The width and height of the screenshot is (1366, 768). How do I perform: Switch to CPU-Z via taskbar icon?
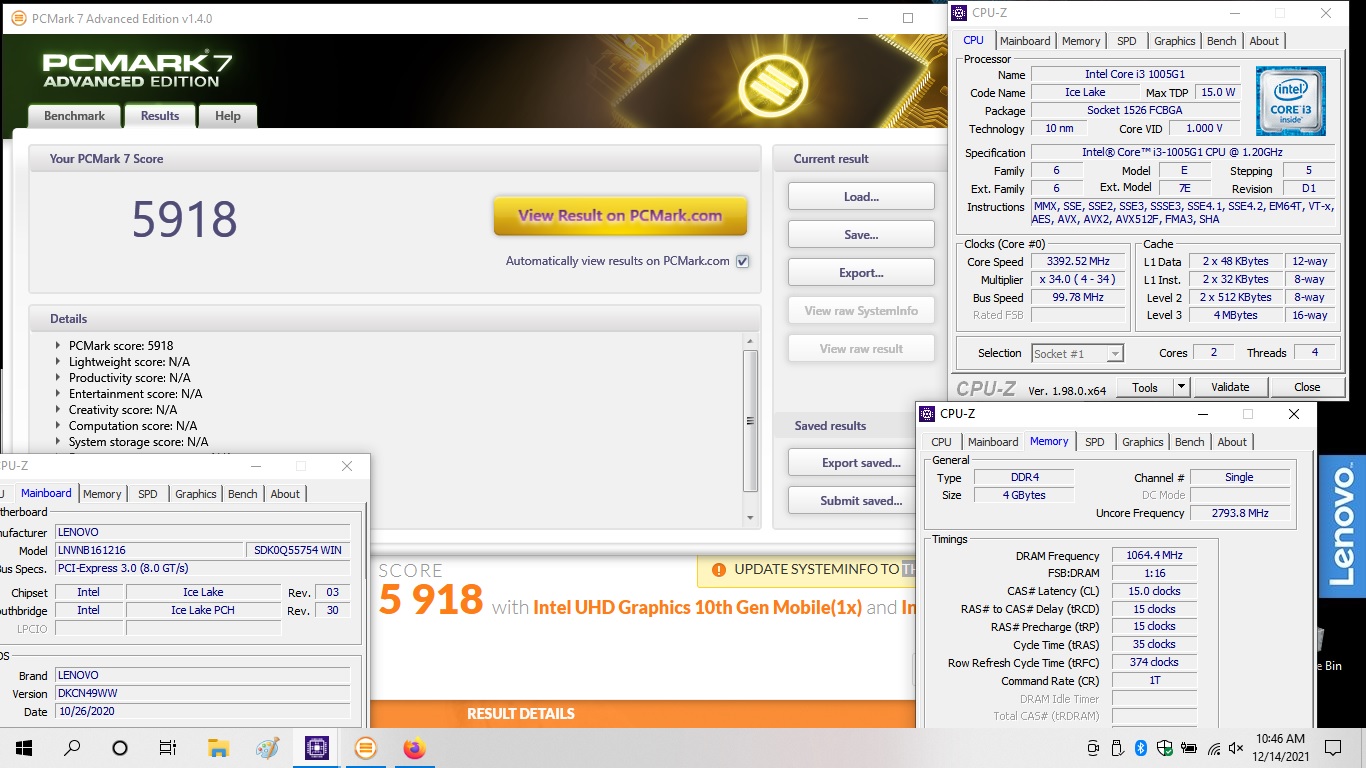317,747
